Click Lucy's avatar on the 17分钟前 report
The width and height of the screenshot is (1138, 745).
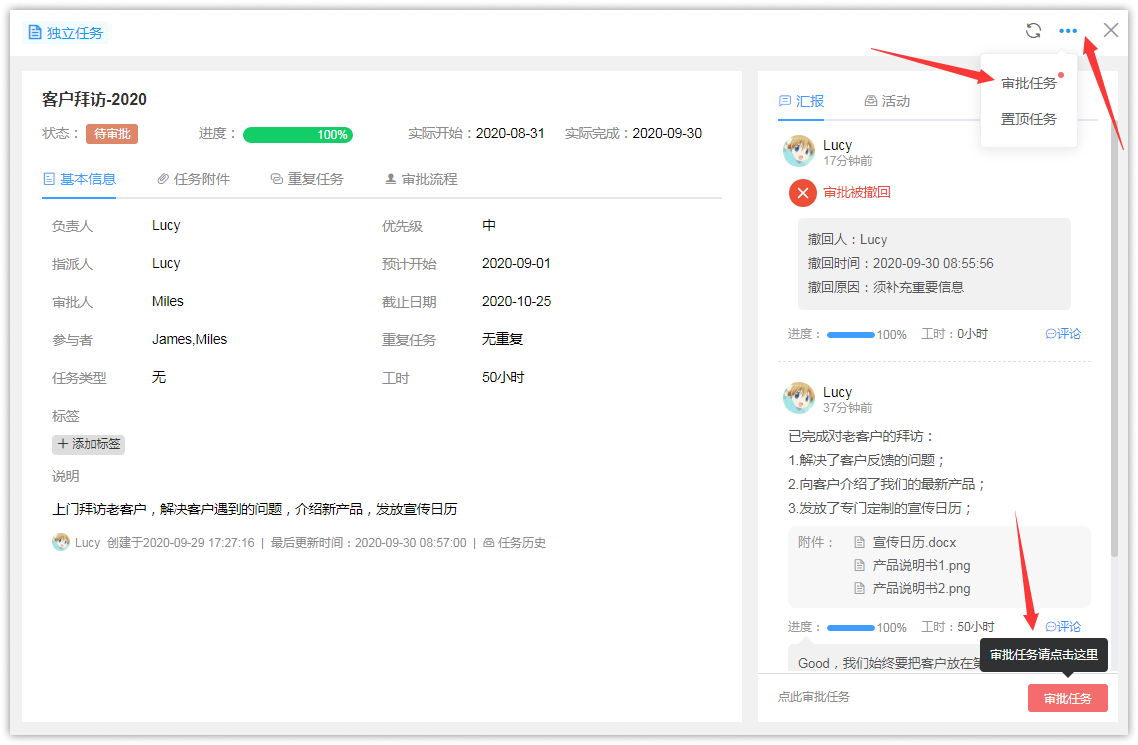[799, 151]
